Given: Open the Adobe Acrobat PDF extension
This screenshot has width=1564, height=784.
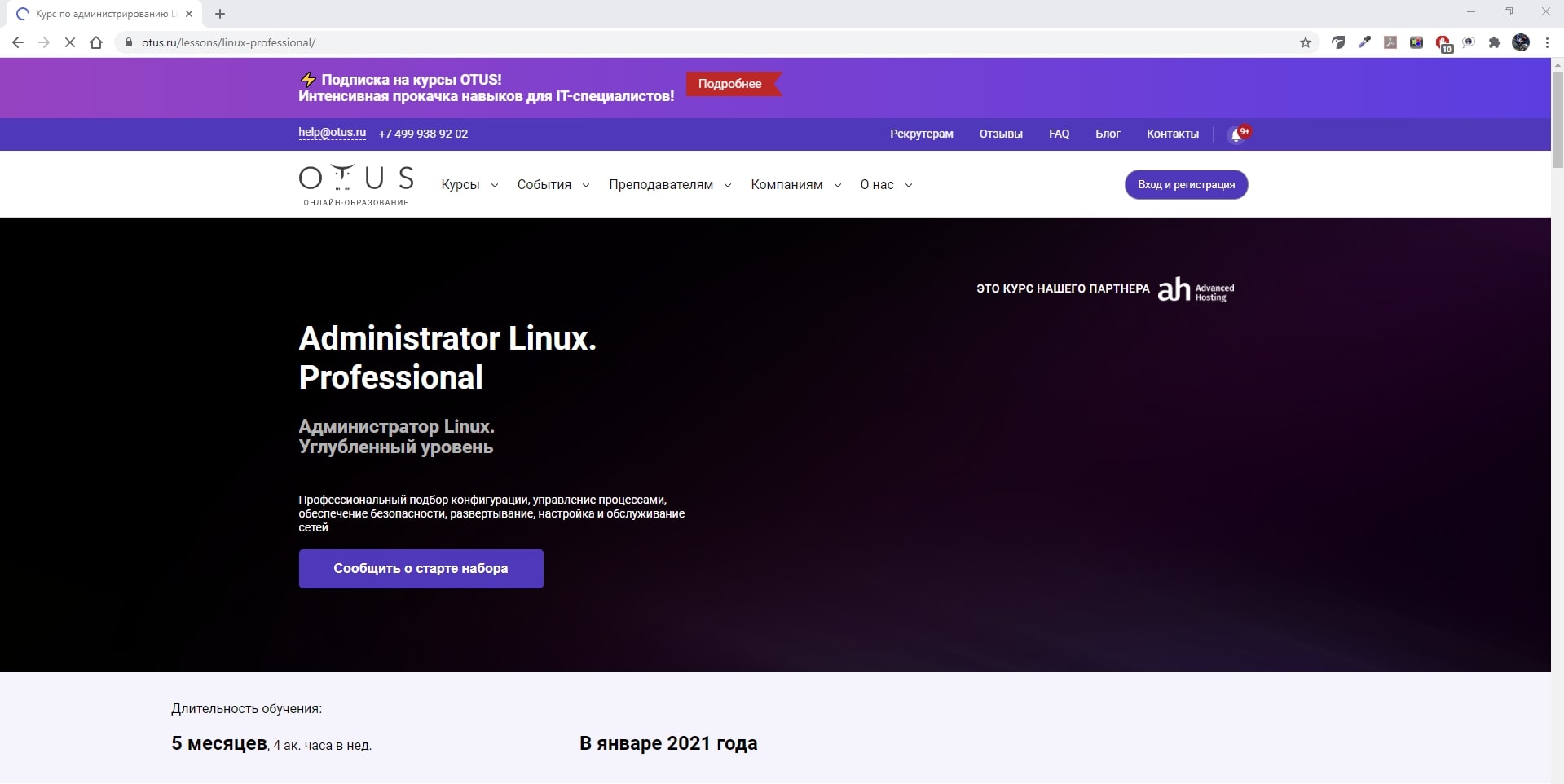Looking at the screenshot, I should click(1390, 42).
